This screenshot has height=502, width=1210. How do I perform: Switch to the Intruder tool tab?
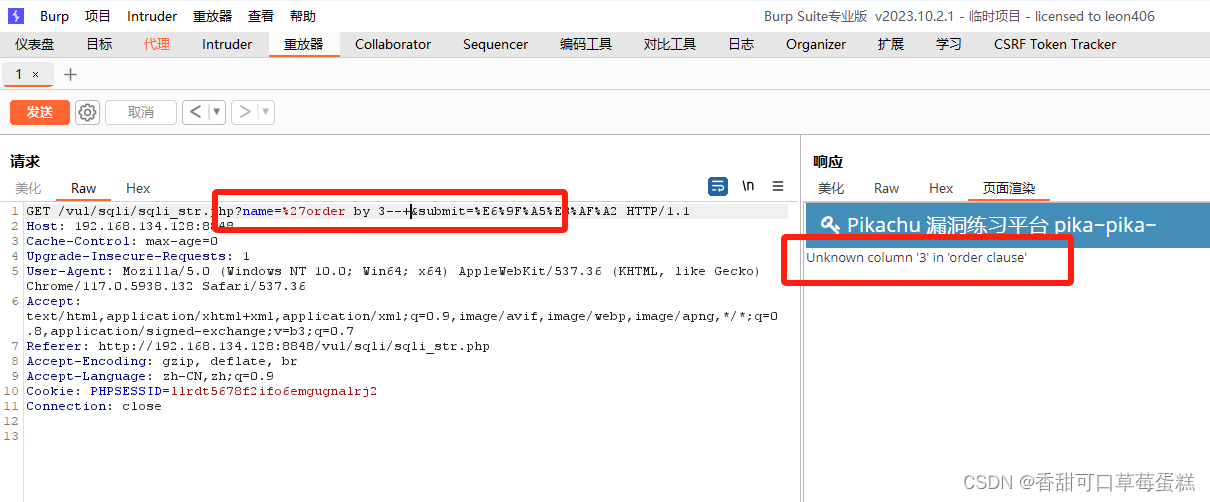coord(227,44)
